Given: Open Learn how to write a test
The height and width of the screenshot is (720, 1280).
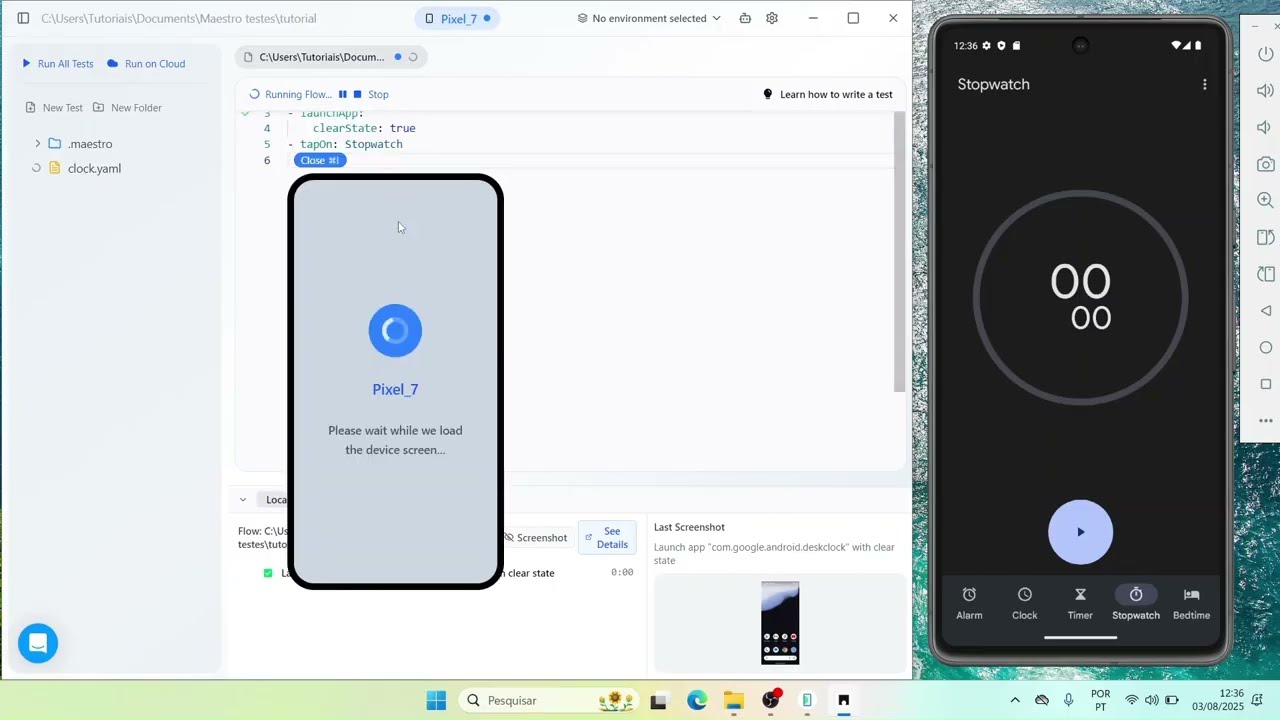Looking at the screenshot, I should pos(828,94).
